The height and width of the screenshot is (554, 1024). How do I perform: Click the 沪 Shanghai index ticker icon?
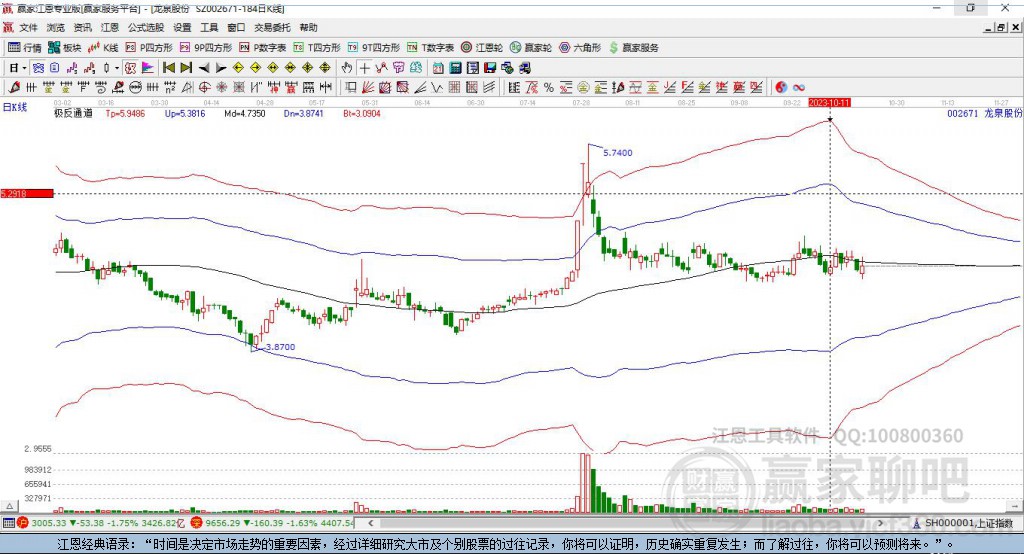coord(23,523)
